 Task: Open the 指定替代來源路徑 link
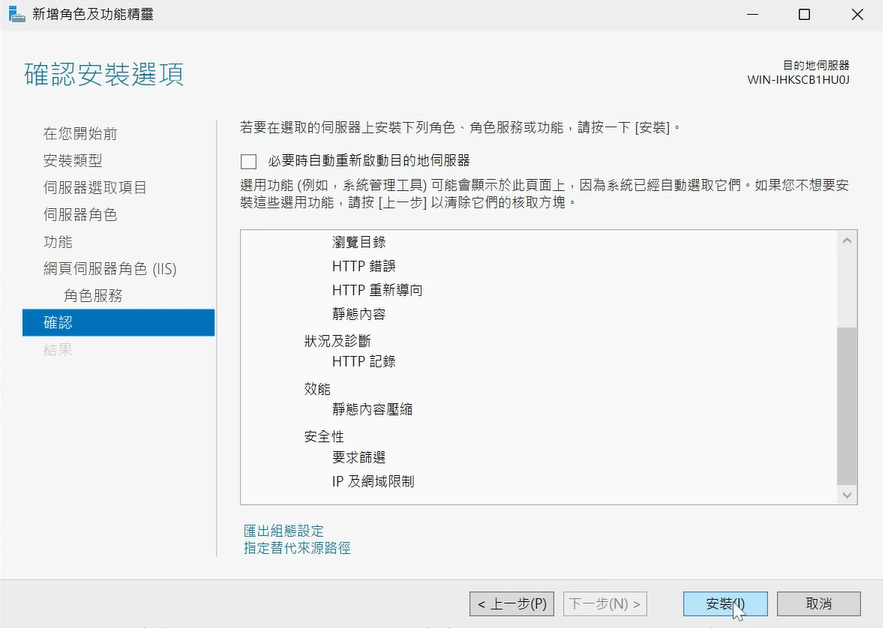point(297,547)
